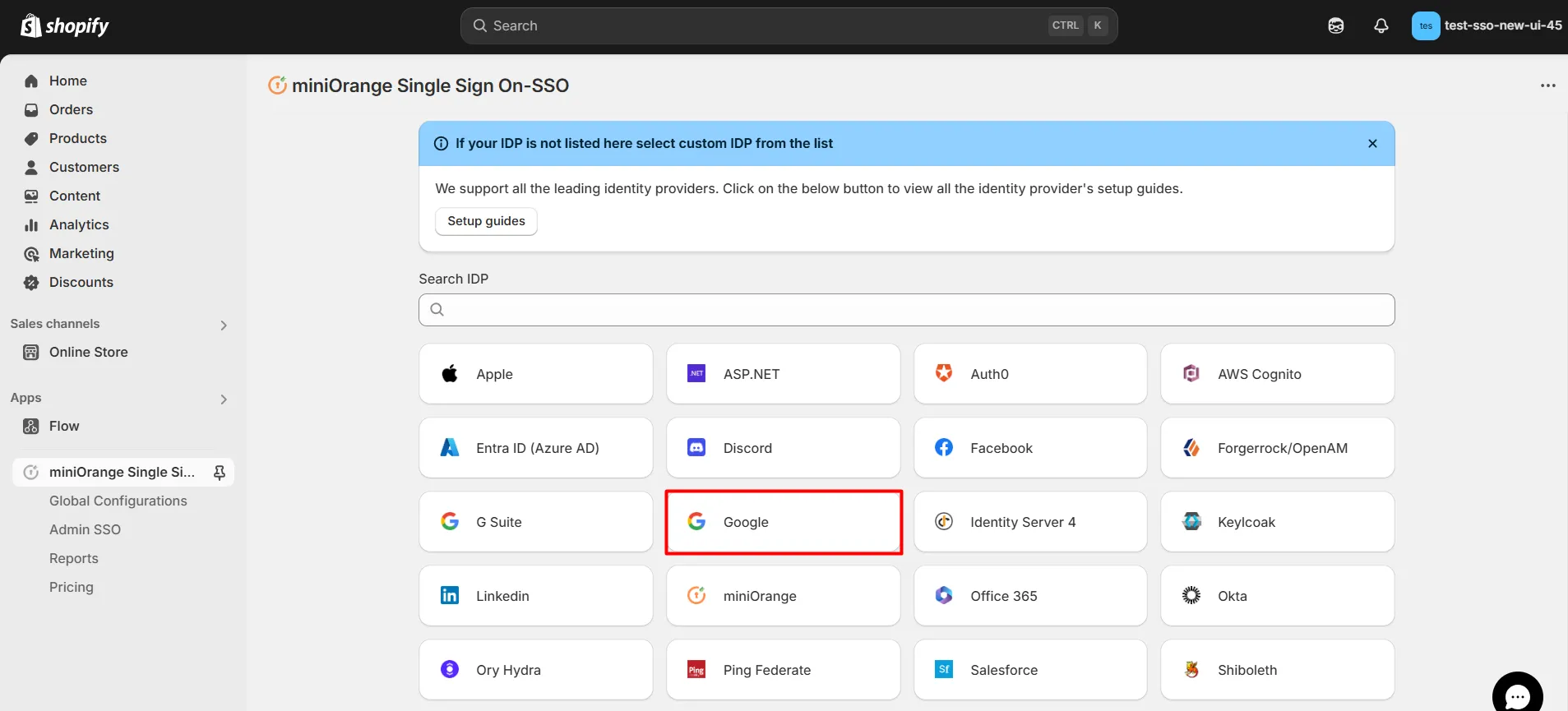Choose the Shiboleth provider
The image size is (1568, 711).
point(1277,670)
